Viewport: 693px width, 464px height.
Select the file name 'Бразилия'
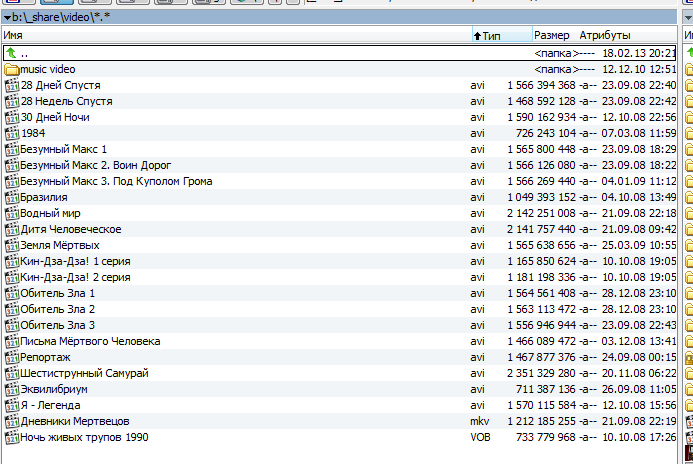44,198
